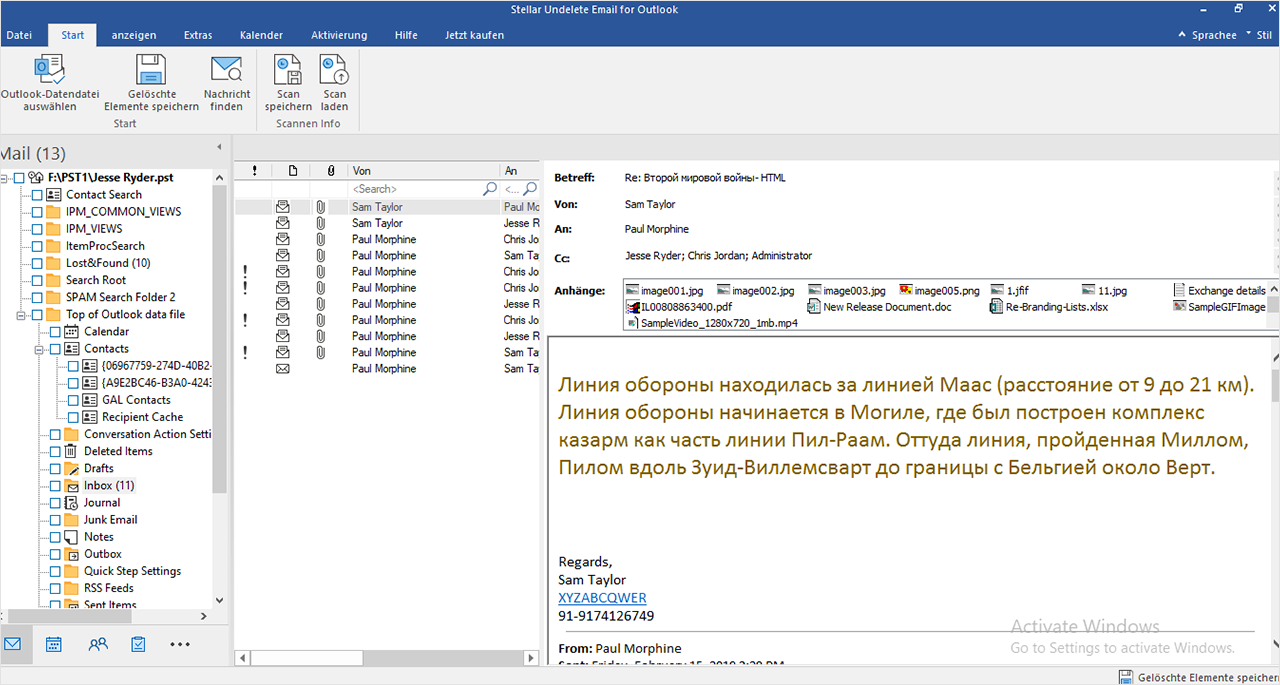Screen dimensions: 1280x685
Task: Click the XYZABCQWER link in message
Action: click(x=602, y=598)
